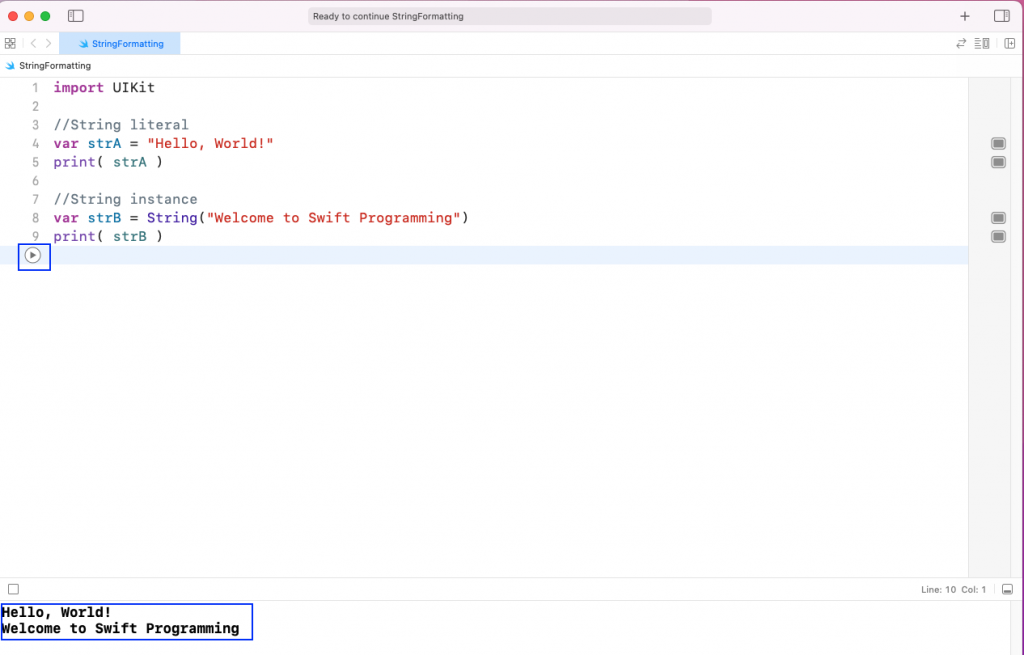Click the console output showing Hello World
This screenshot has height=655, width=1024.
pos(127,620)
